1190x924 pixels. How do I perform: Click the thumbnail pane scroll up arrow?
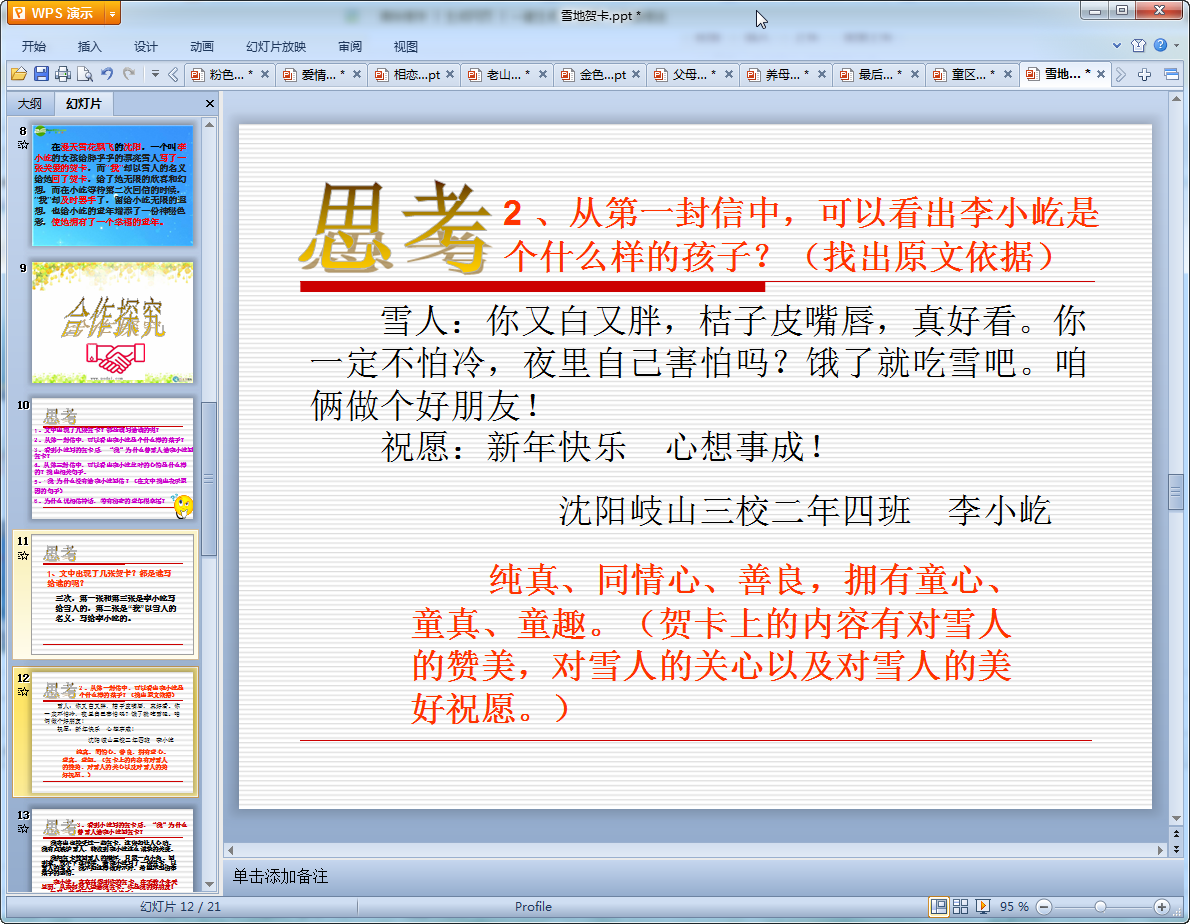point(209,124)
